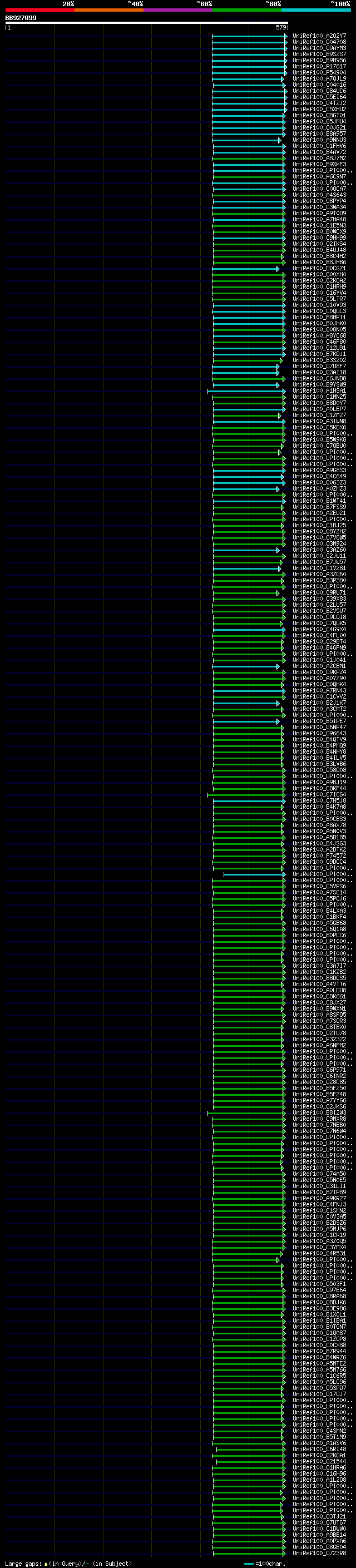
Task: Select the UniRef100_B4AV72 label
Action: pyautogui.click(x=319, y=152)
